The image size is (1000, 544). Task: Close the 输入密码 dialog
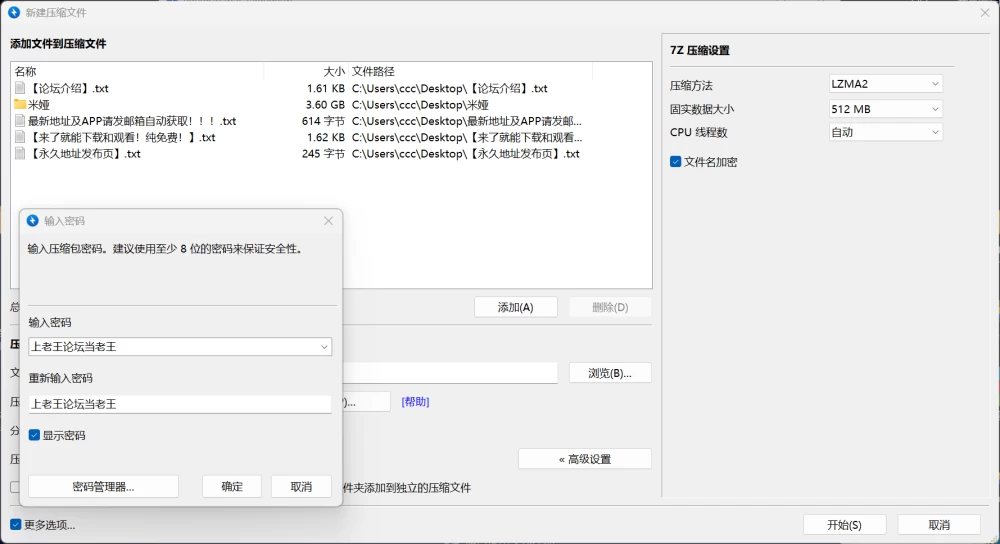pos(328,221)
